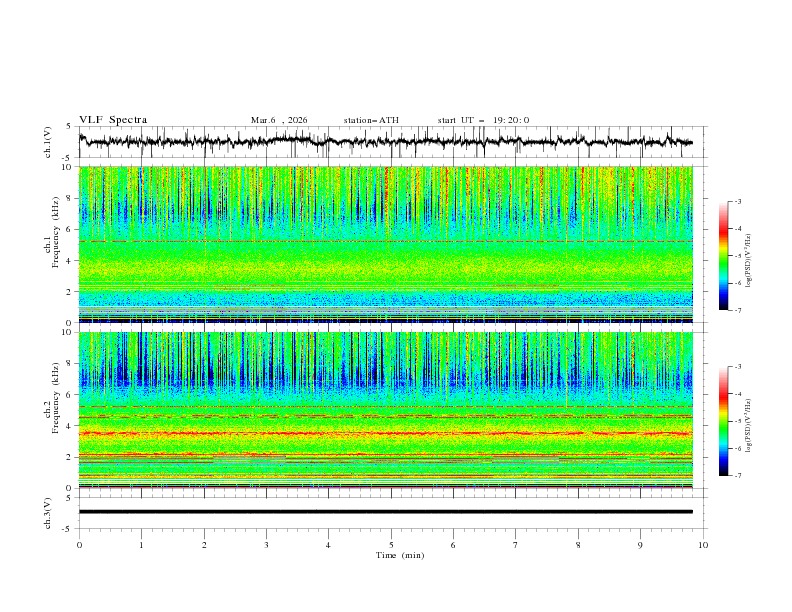The image size is (792, 612).
Task: Click the "station=ATH" header text
Action: 371,120
